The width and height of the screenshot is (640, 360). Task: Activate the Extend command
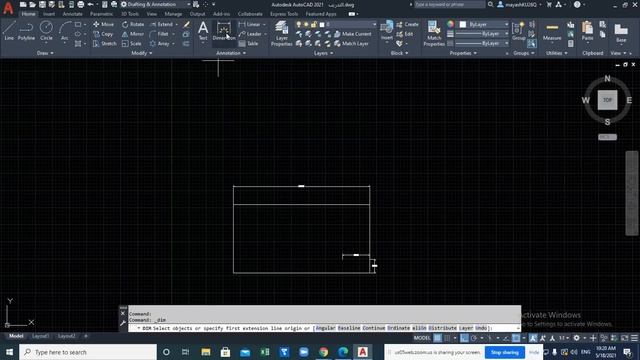[x=161, y=24]
